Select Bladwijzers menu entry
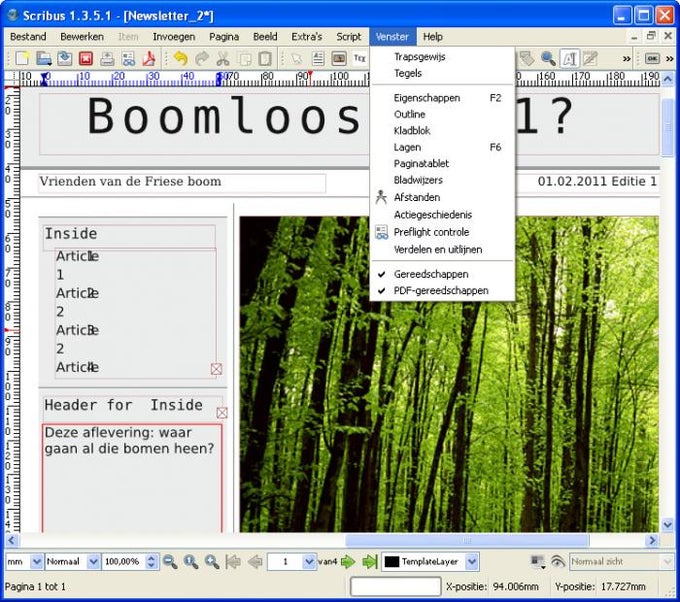The width and height of the screenshot is (680, 602). click(x=442, y=180)
